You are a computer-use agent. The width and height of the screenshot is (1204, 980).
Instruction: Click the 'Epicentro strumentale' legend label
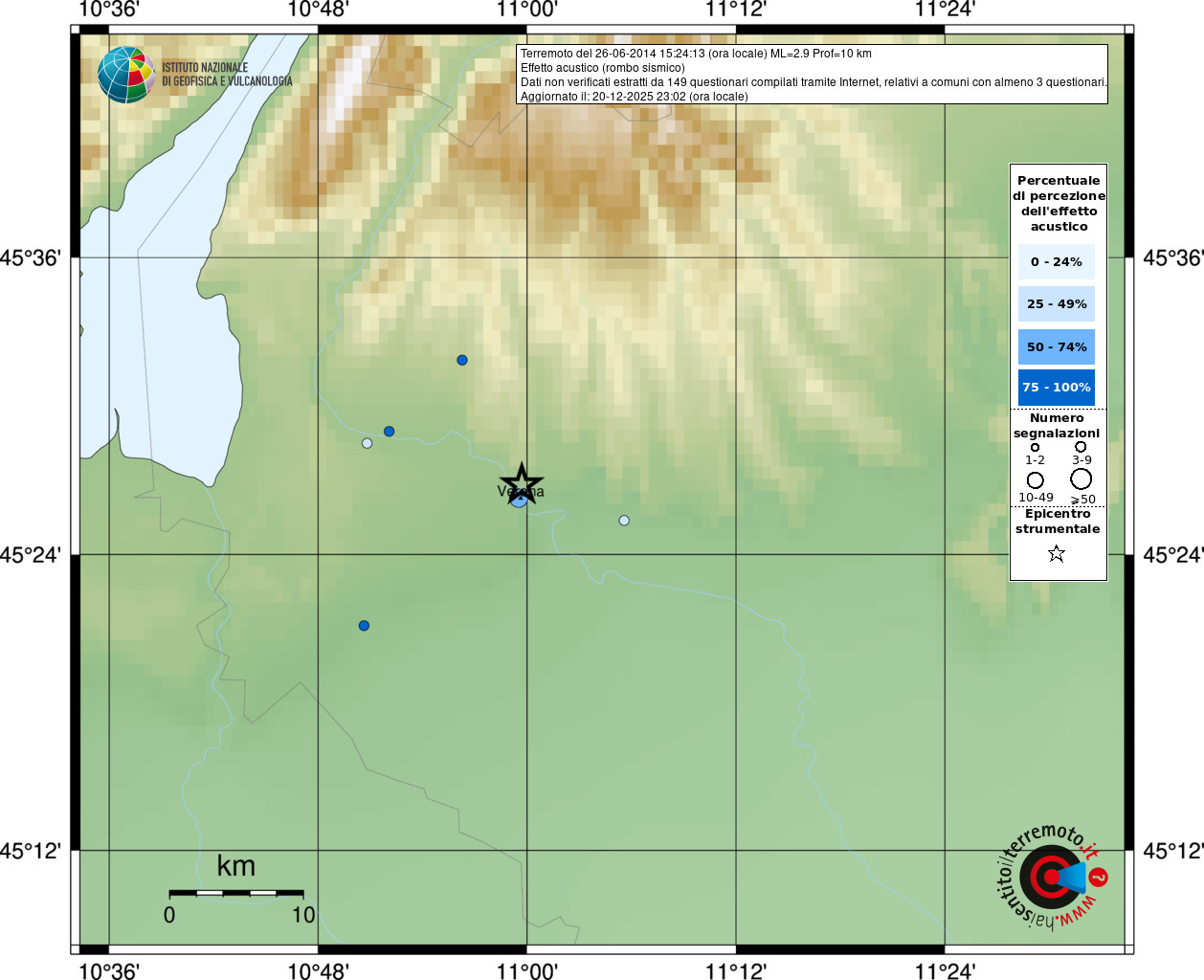click(1058, 522)
